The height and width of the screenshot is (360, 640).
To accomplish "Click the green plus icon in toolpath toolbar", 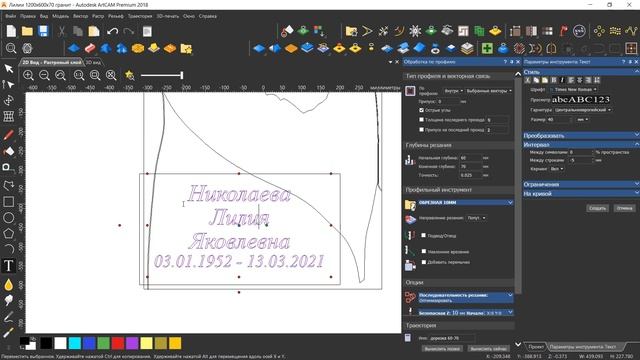I will pos(487,48).
